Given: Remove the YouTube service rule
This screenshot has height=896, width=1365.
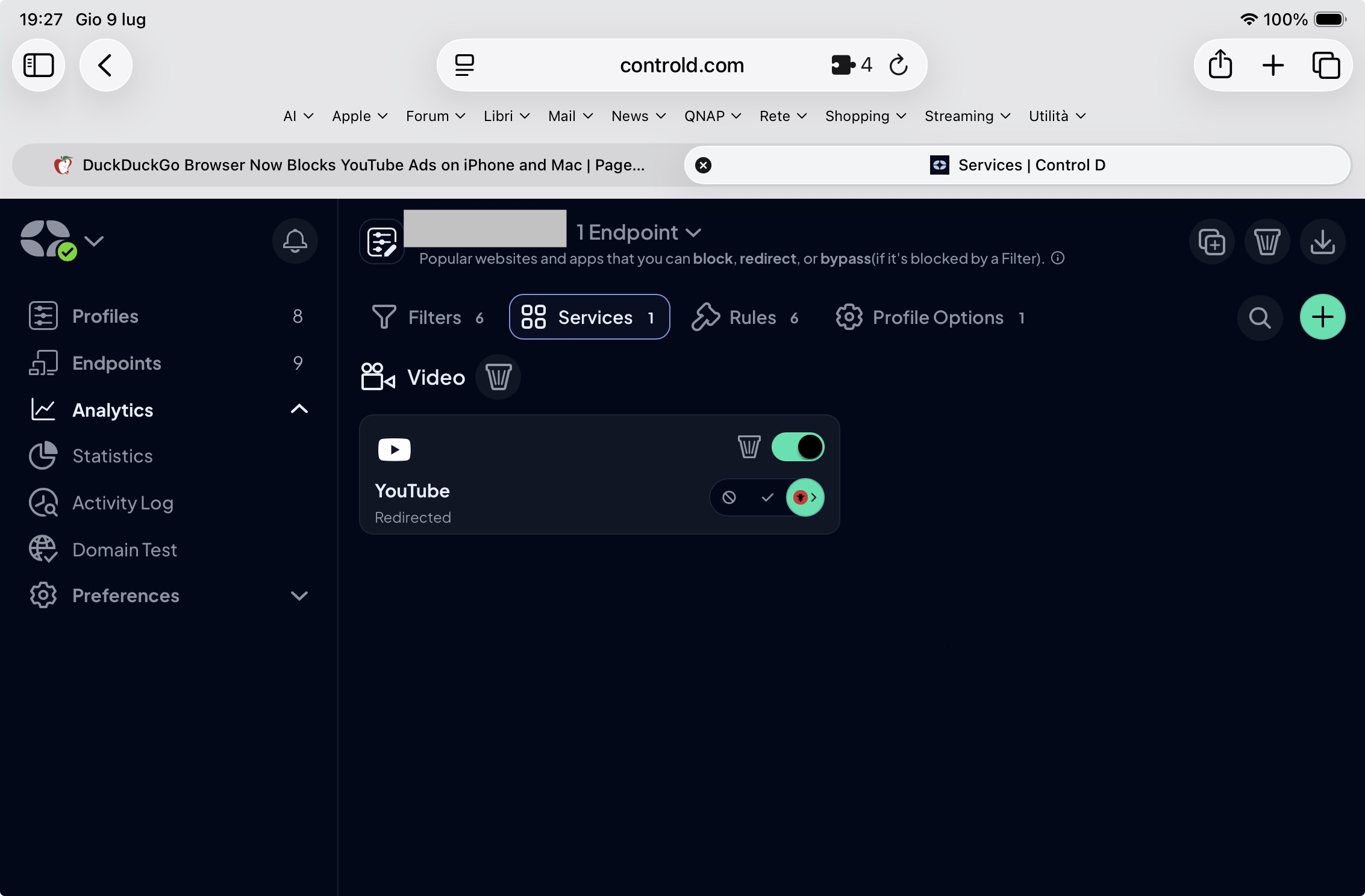Looking at the screenshot, I should pyautogui.click(x=749, y=447).
